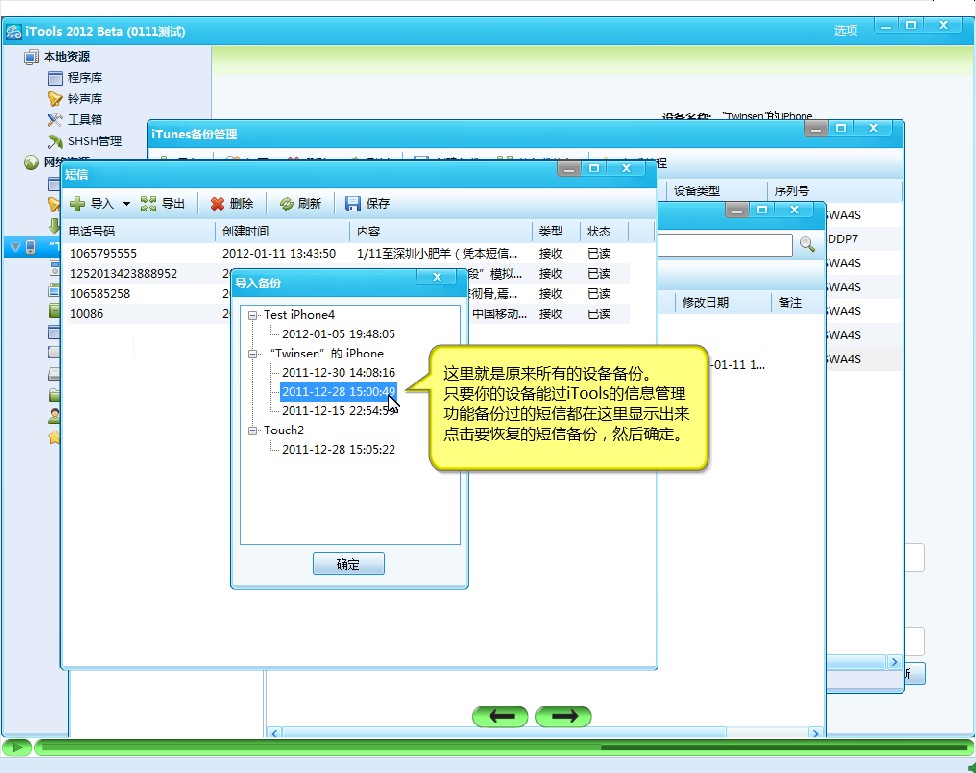This screenshot has width=976, height=773.
Task: Click the Export (导出) toolbar button
Action: [163, 204]
